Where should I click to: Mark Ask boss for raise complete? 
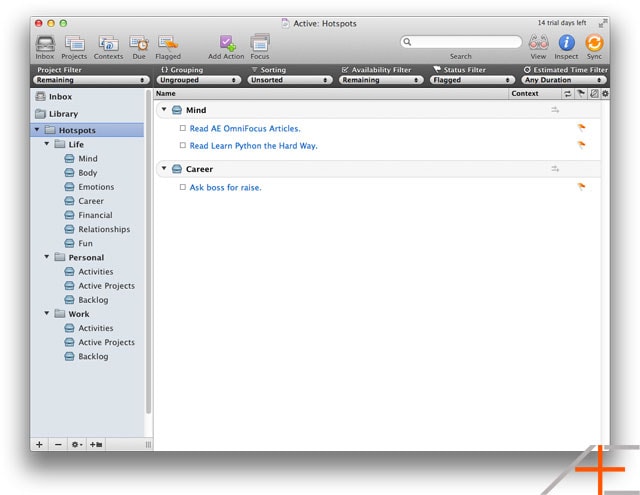[183, 187]
